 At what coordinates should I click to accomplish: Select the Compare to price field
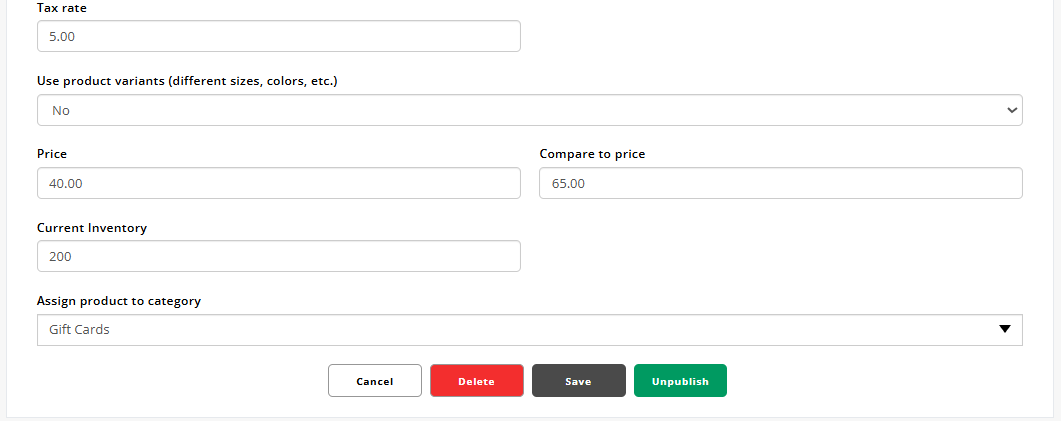[x=780, y=184]
